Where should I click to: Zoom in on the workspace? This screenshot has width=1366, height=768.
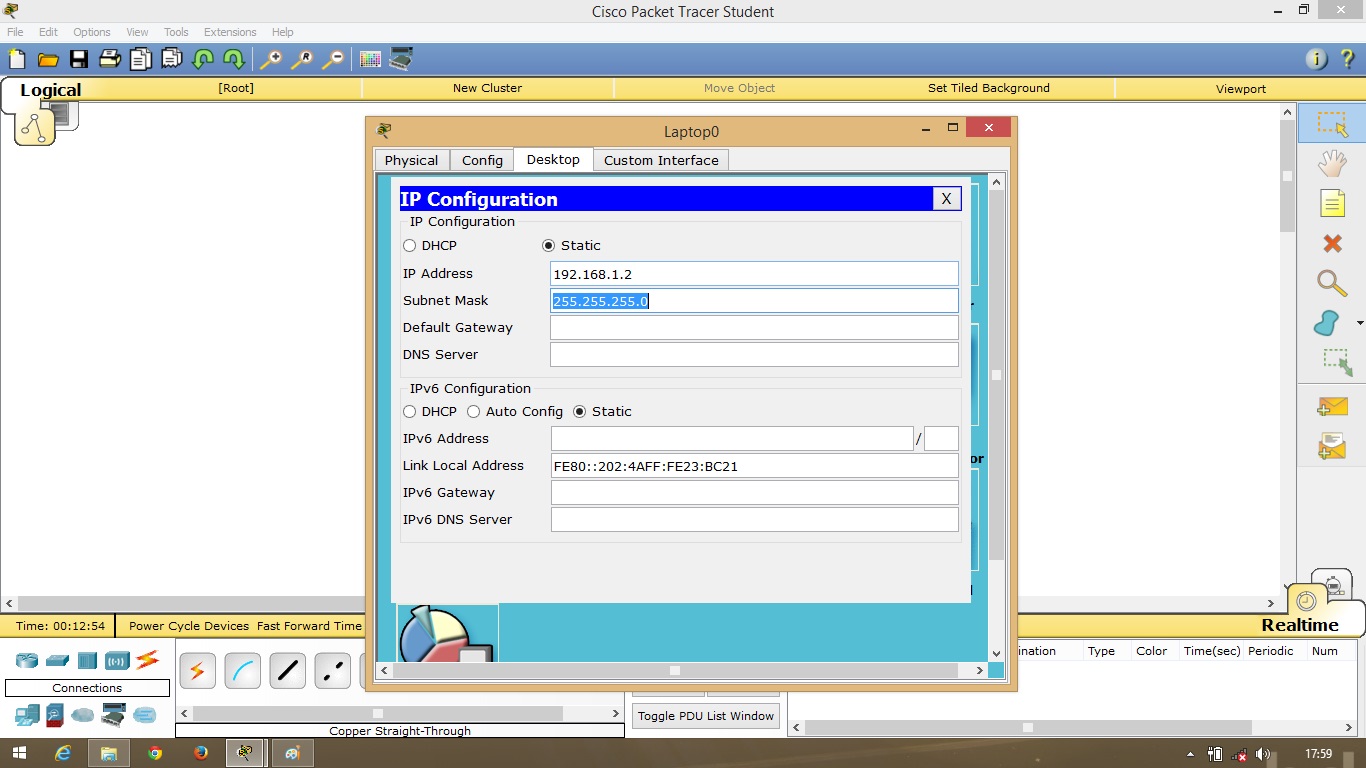point(270,59)
